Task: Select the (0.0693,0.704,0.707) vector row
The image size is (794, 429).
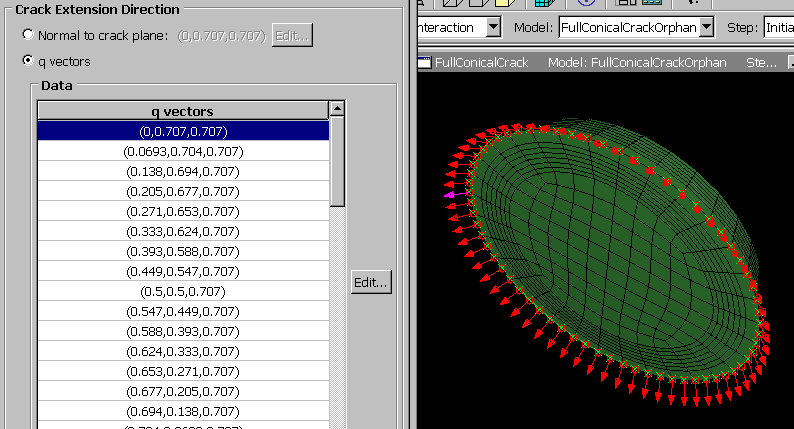Action: (x=183, y=151)
